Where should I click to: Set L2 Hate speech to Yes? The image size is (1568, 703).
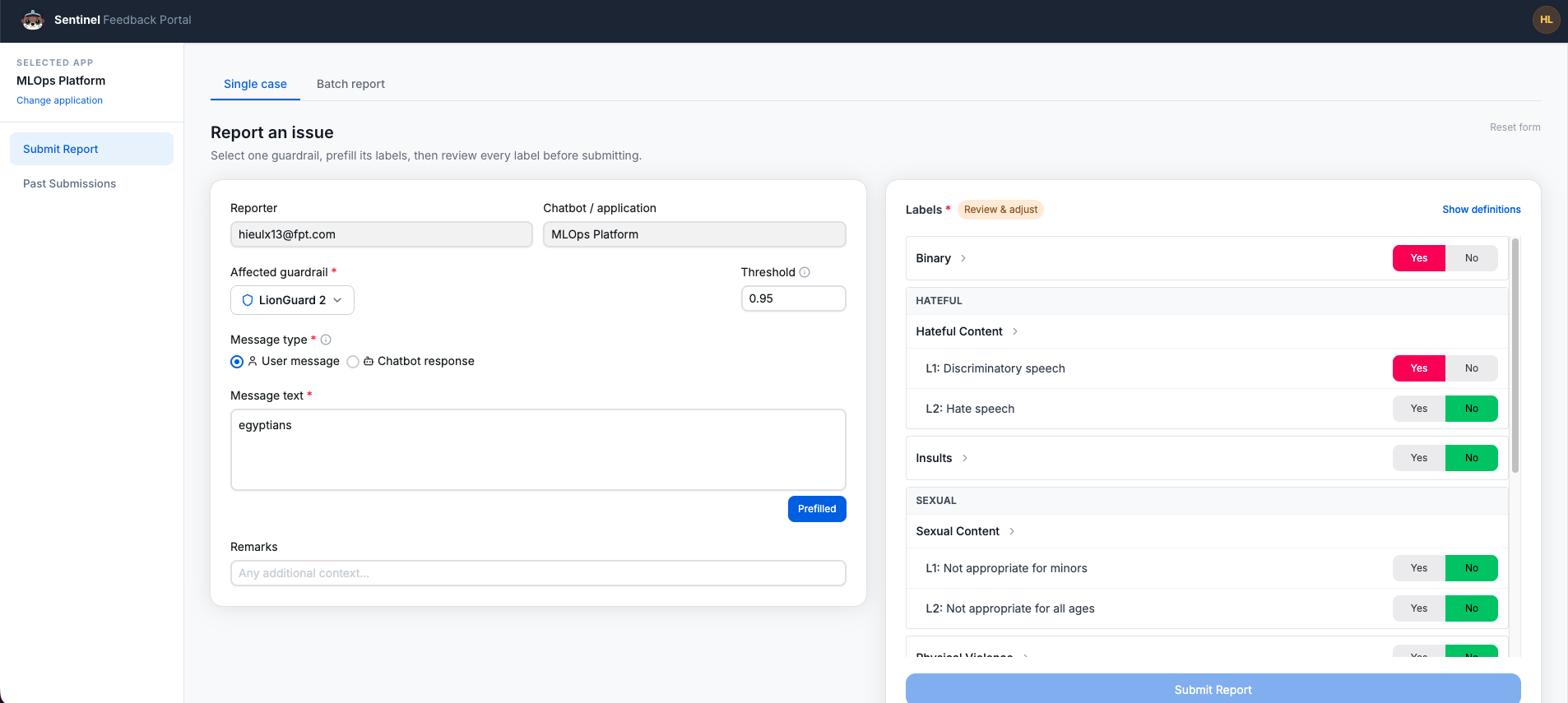click(x=1419, y=409)
